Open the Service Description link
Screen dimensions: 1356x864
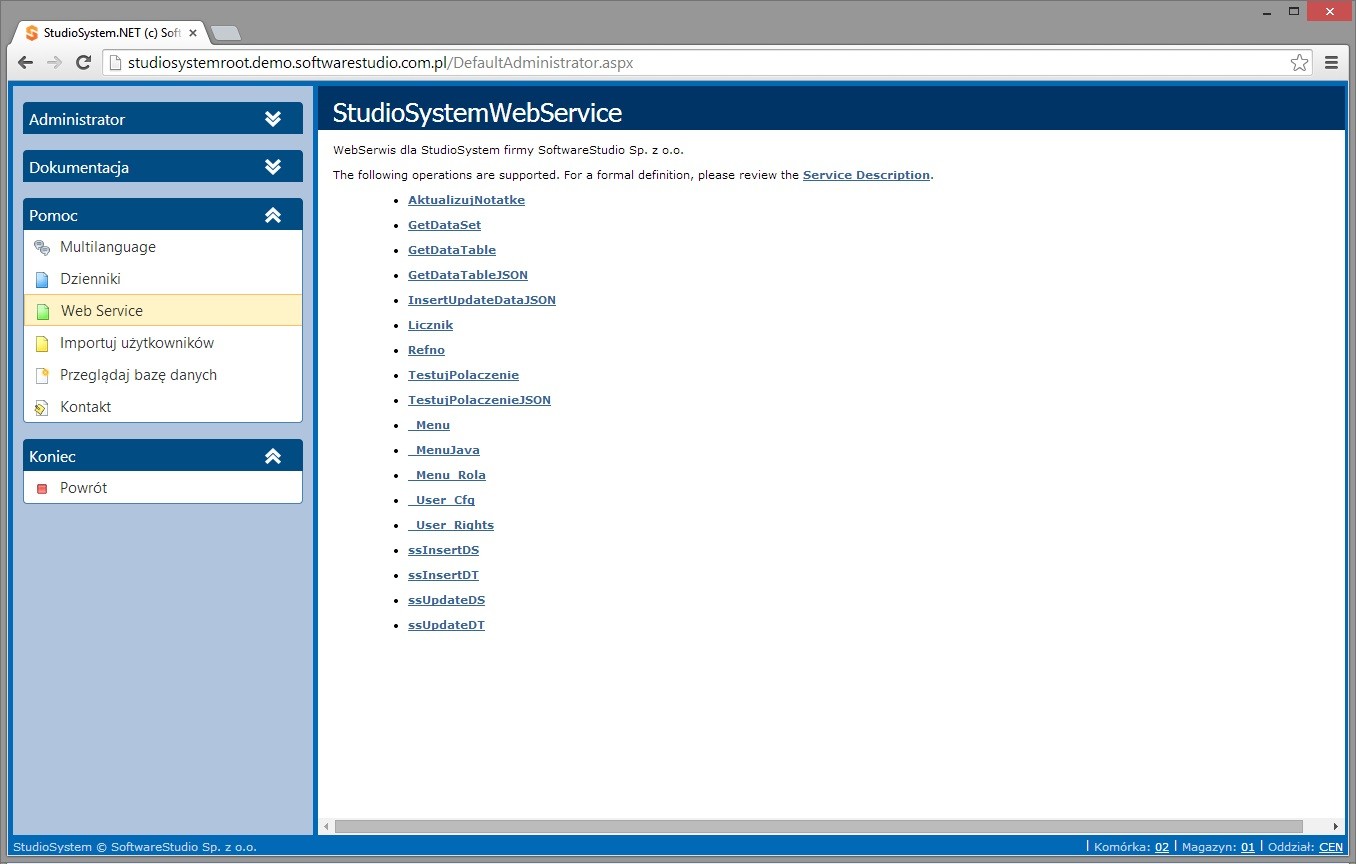click(866, 175)
